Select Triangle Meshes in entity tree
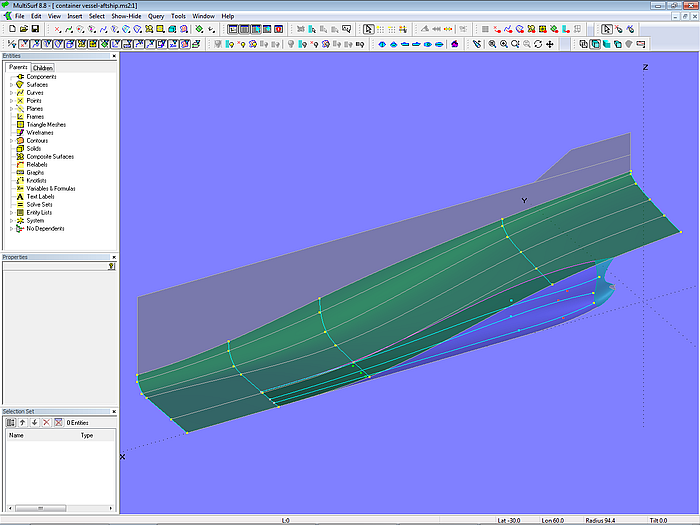The width and height of the screenshot is (700, 525). [x=46, y=125]
